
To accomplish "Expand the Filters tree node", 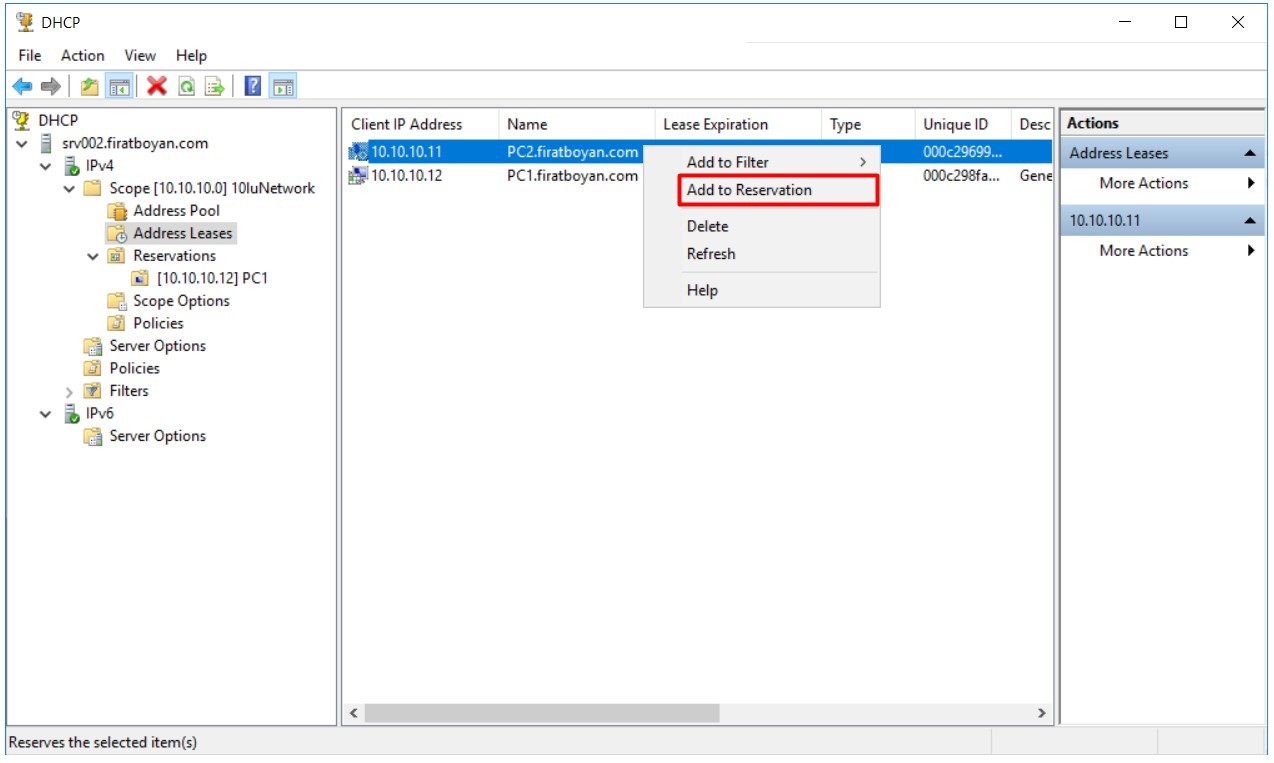I will pos(69,392).
